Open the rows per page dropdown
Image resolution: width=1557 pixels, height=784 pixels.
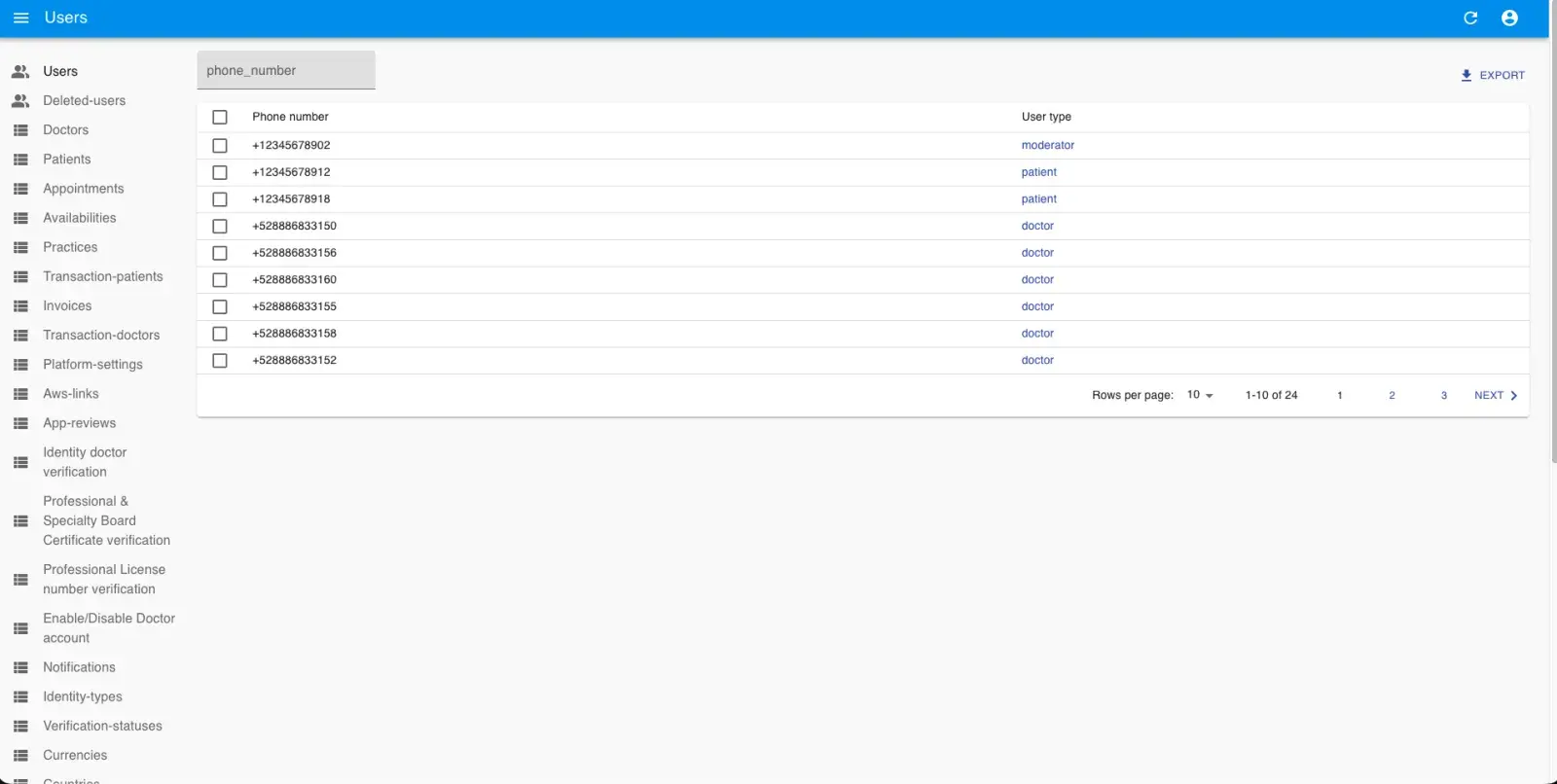(x=1200, y=395)
